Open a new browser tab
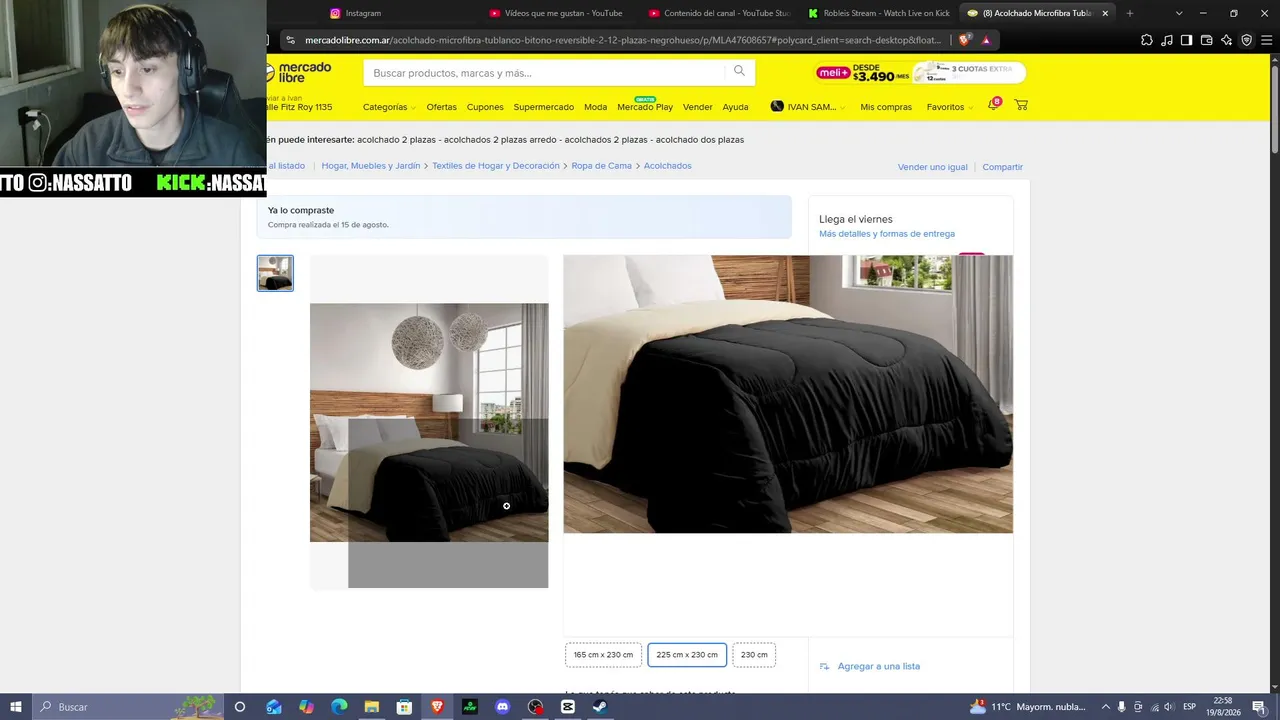The height and width of the screenshot is (720, 1280). point(1130,13)
